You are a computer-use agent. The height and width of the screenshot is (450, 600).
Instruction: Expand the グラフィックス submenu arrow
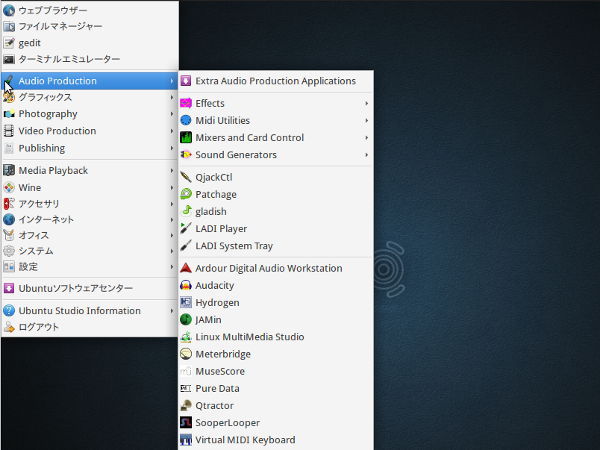(172, 97)
